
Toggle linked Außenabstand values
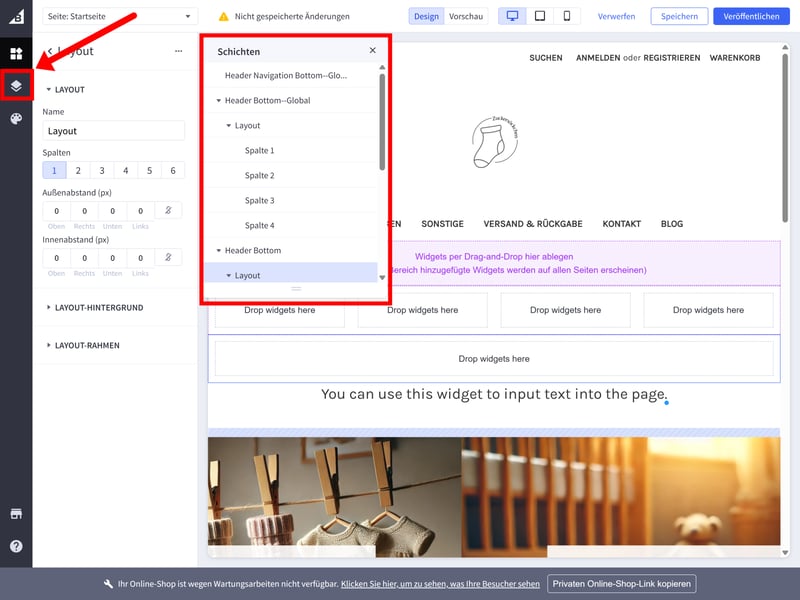170,211
